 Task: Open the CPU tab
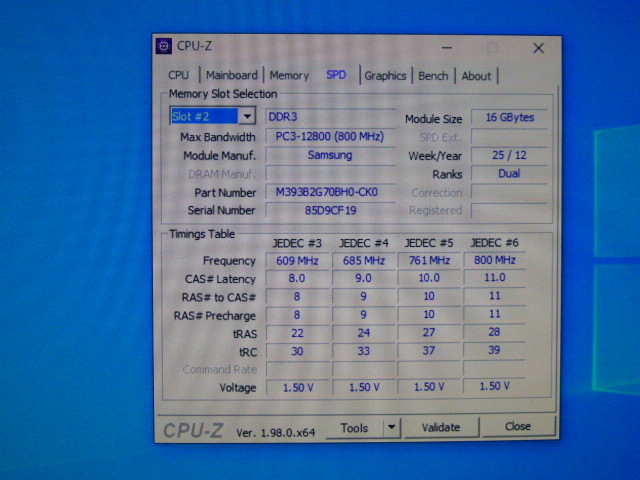178,76
